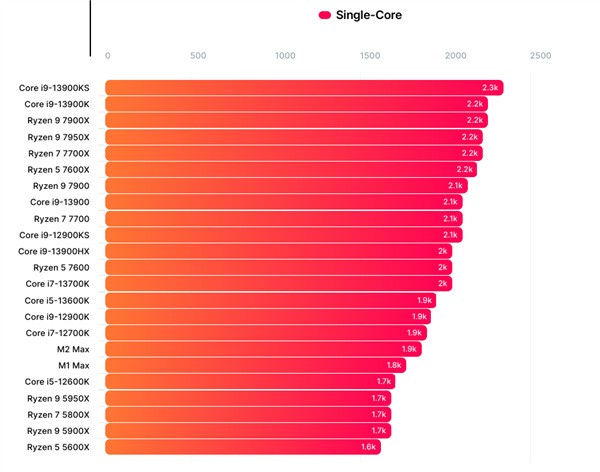Click the M1 Max label
Image resolution: width=600 pixels, height=472 pixels.
[x=74, y=366]
